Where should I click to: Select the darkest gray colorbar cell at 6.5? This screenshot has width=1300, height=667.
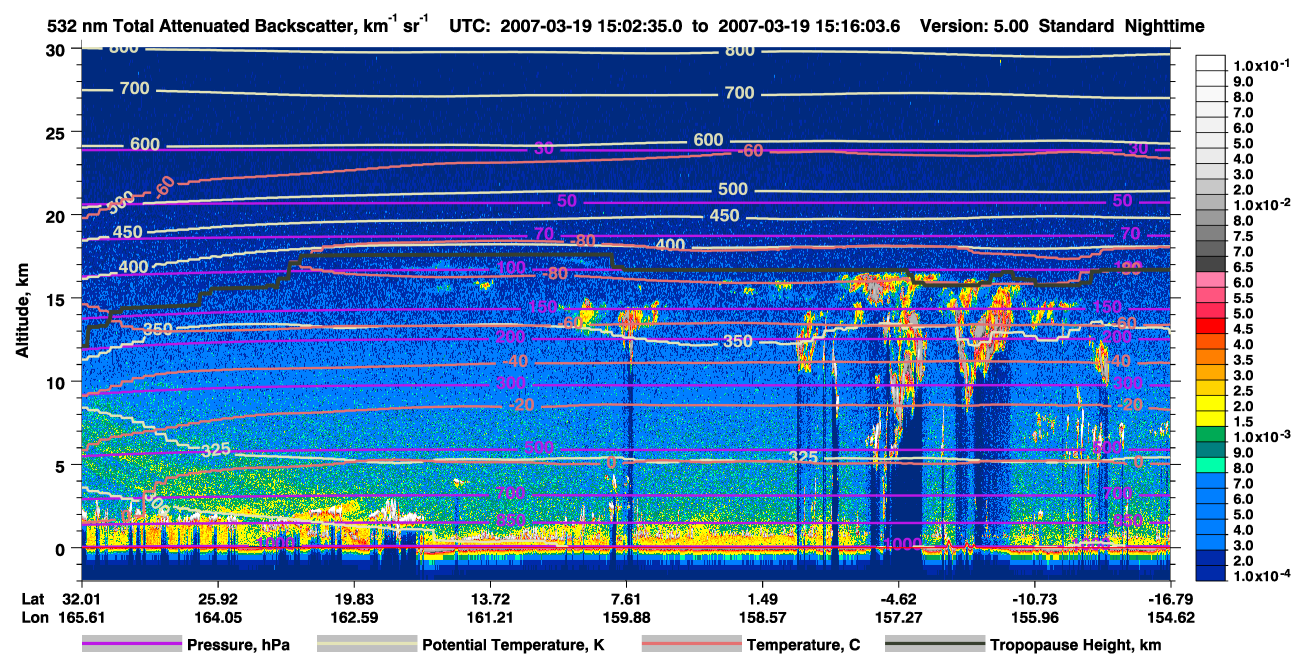(1211, 263)
